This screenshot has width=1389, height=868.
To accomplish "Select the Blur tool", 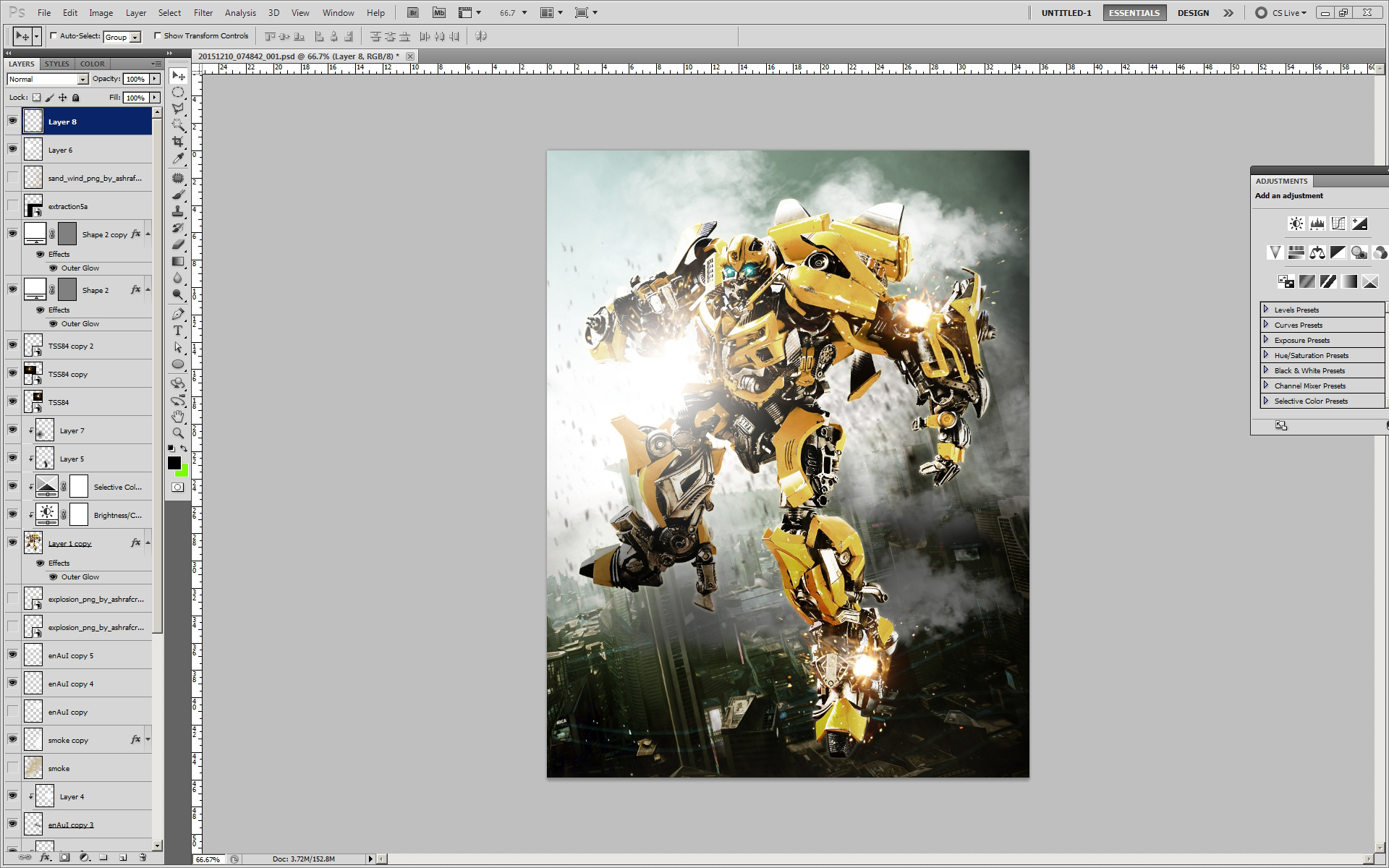I will pyautogui.click(x=178, y=278).
